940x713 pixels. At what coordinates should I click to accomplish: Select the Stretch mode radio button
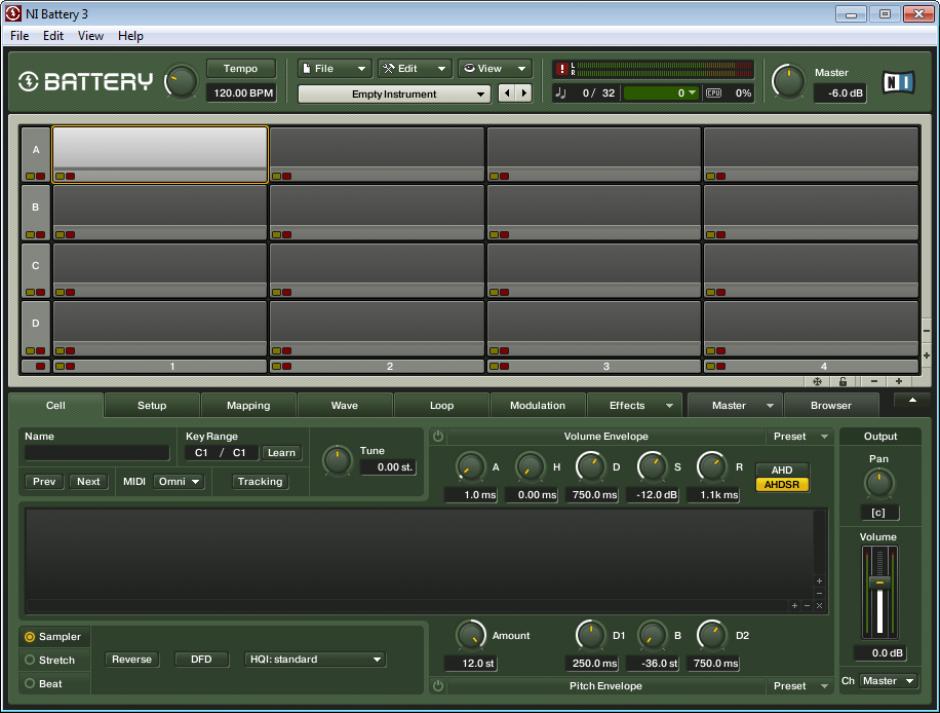[29, 660]
